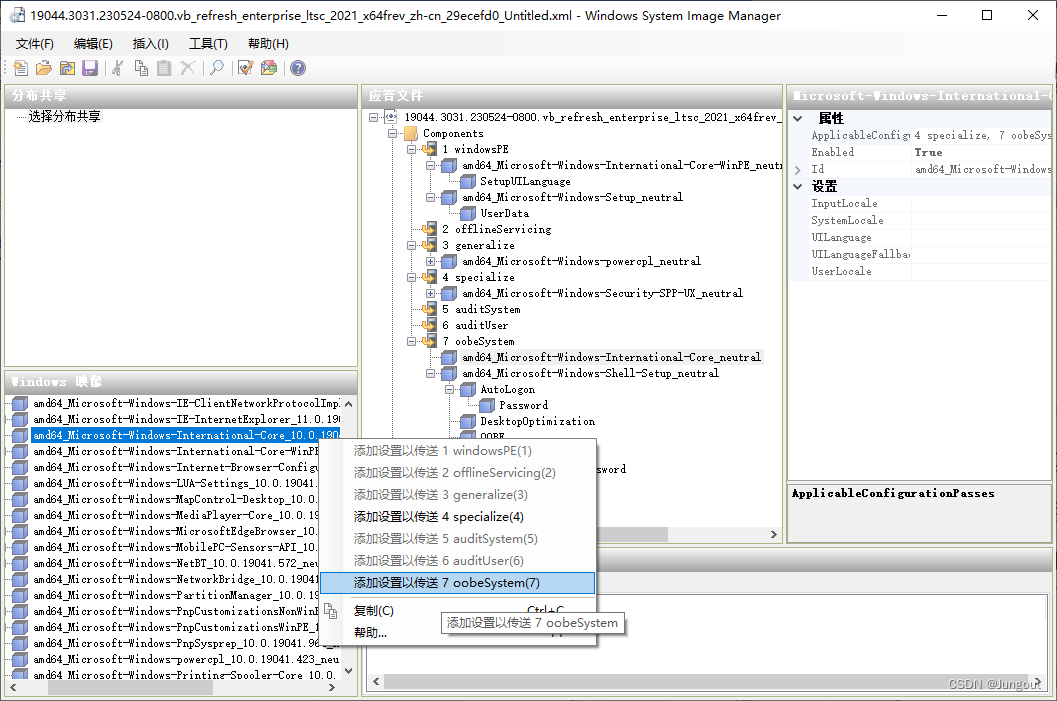This screenshot has width=1057, height=701.
Task: Select amd64_Microsoft-Windows-IE-InternetExplorer in Windows image list
Action: (x=187, y=419)
